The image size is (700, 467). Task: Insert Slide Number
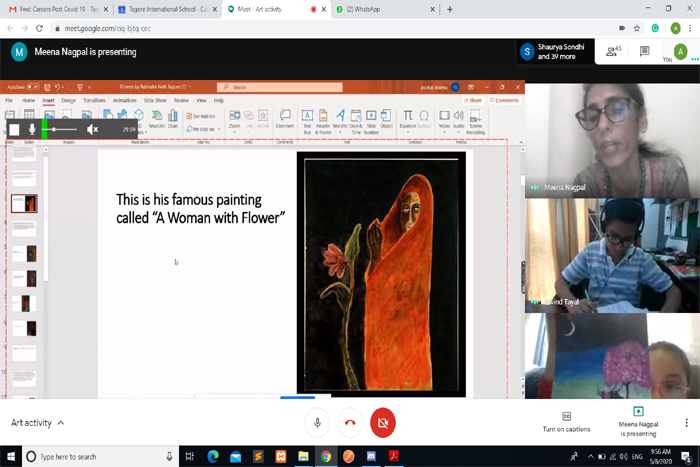point(371,122)
